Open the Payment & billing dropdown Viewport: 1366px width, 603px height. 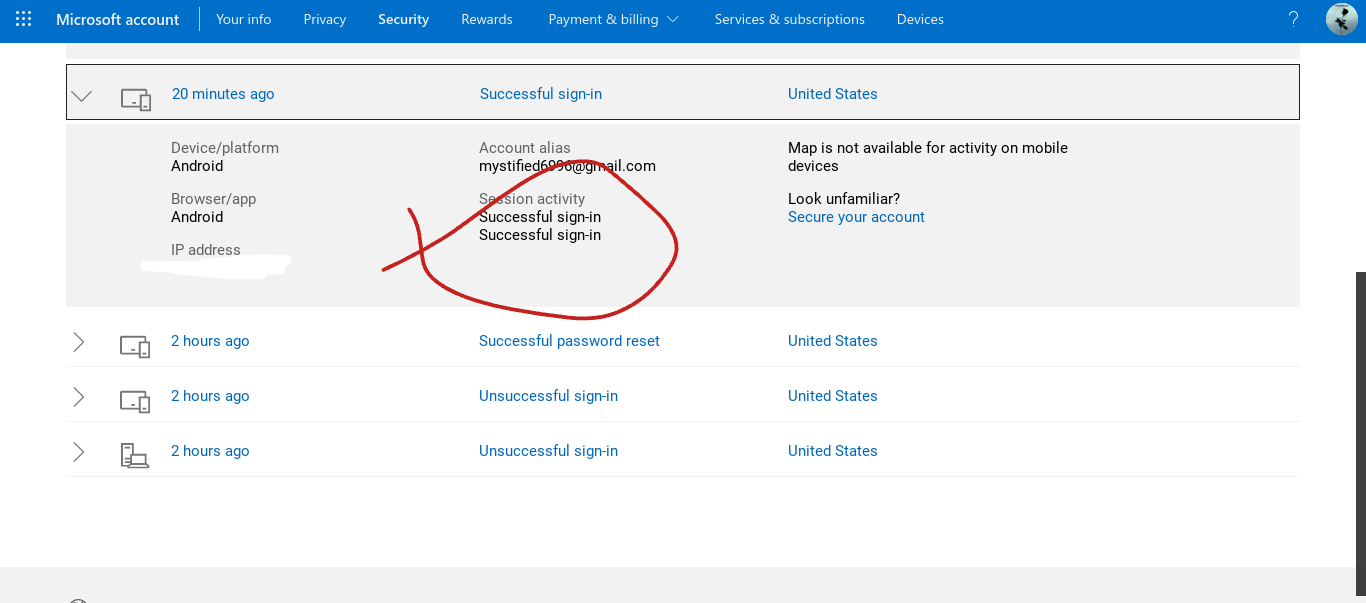tap(613, 19)
